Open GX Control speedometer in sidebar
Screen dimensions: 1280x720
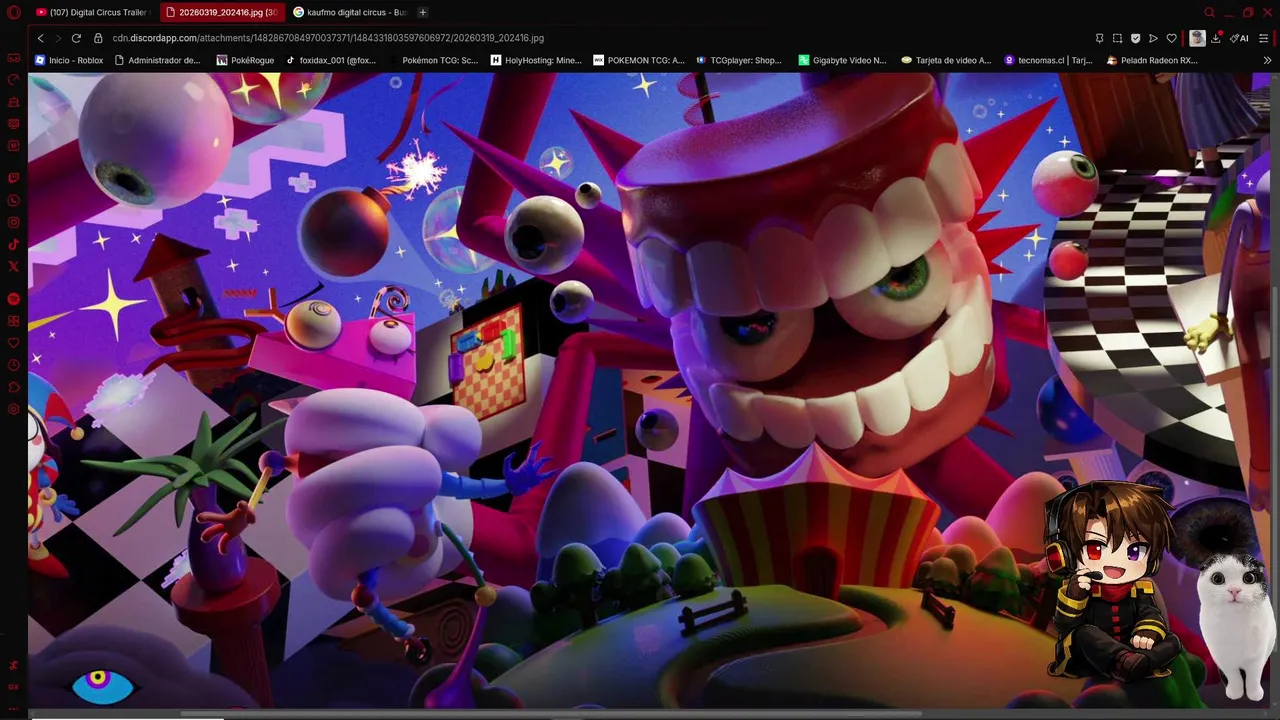[x=14, y=80]
